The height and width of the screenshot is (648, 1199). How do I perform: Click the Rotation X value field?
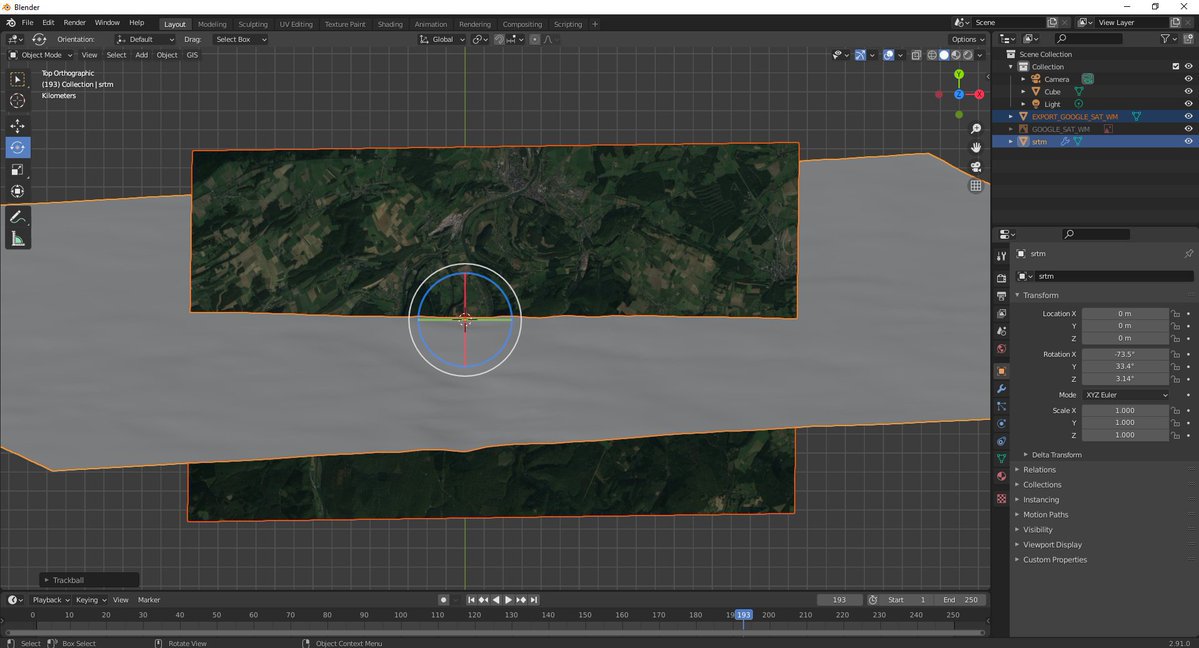coord(1124,354)
